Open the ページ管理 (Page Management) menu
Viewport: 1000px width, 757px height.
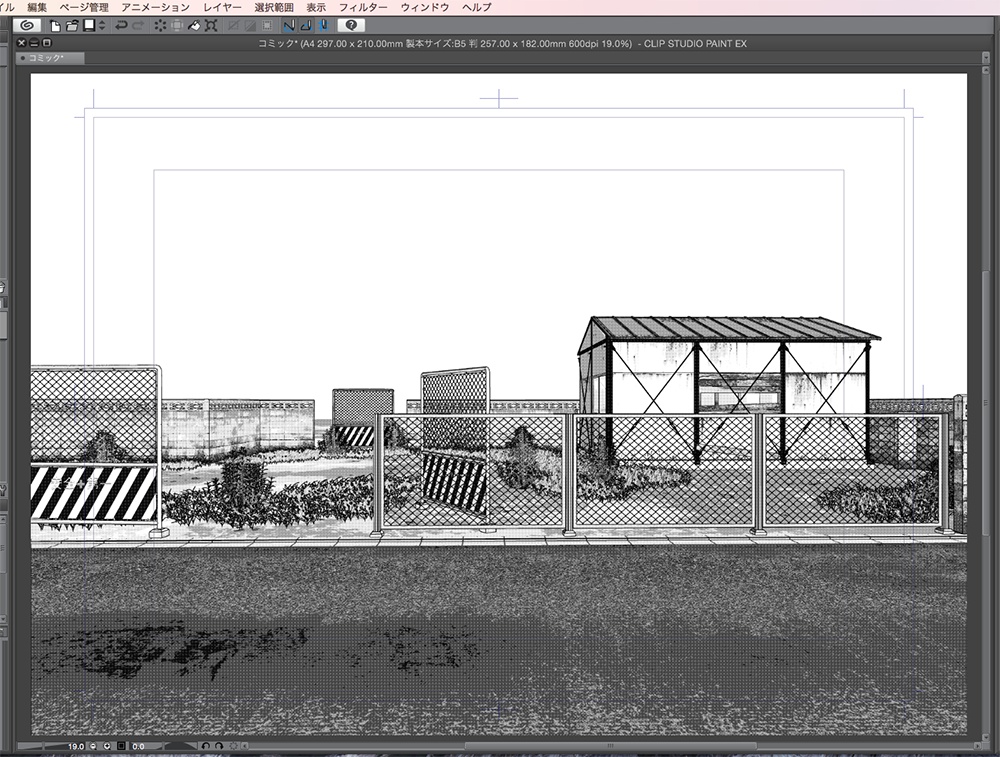[x=84, y=7]
